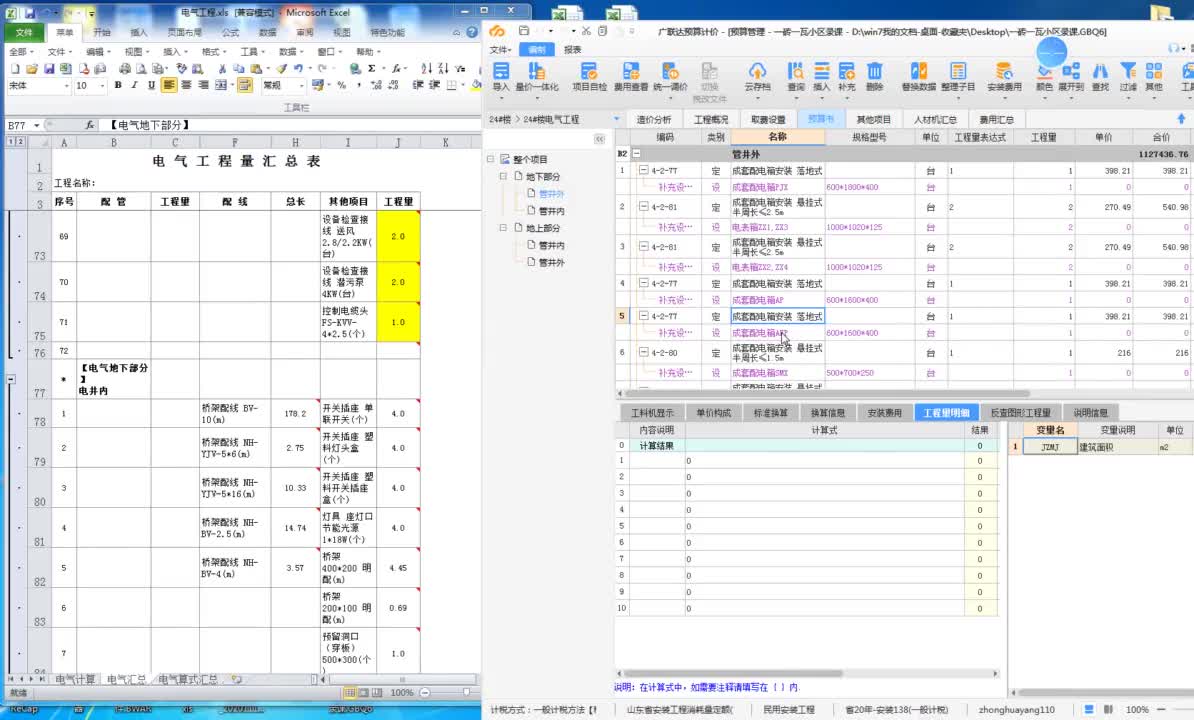Toggle Excel align-left button
This screenshot has height=720, width=1194.
(x=169, y=85)
